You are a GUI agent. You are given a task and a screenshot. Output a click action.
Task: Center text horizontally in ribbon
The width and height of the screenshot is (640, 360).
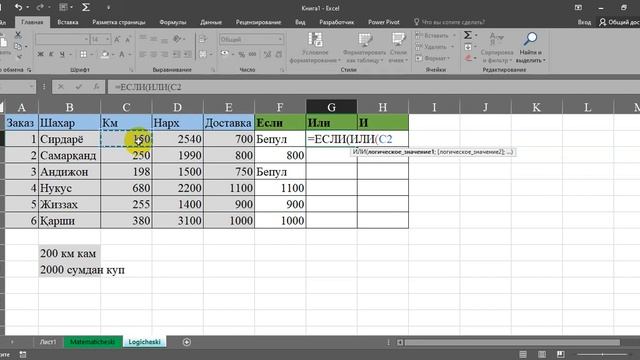pos(153,54)
